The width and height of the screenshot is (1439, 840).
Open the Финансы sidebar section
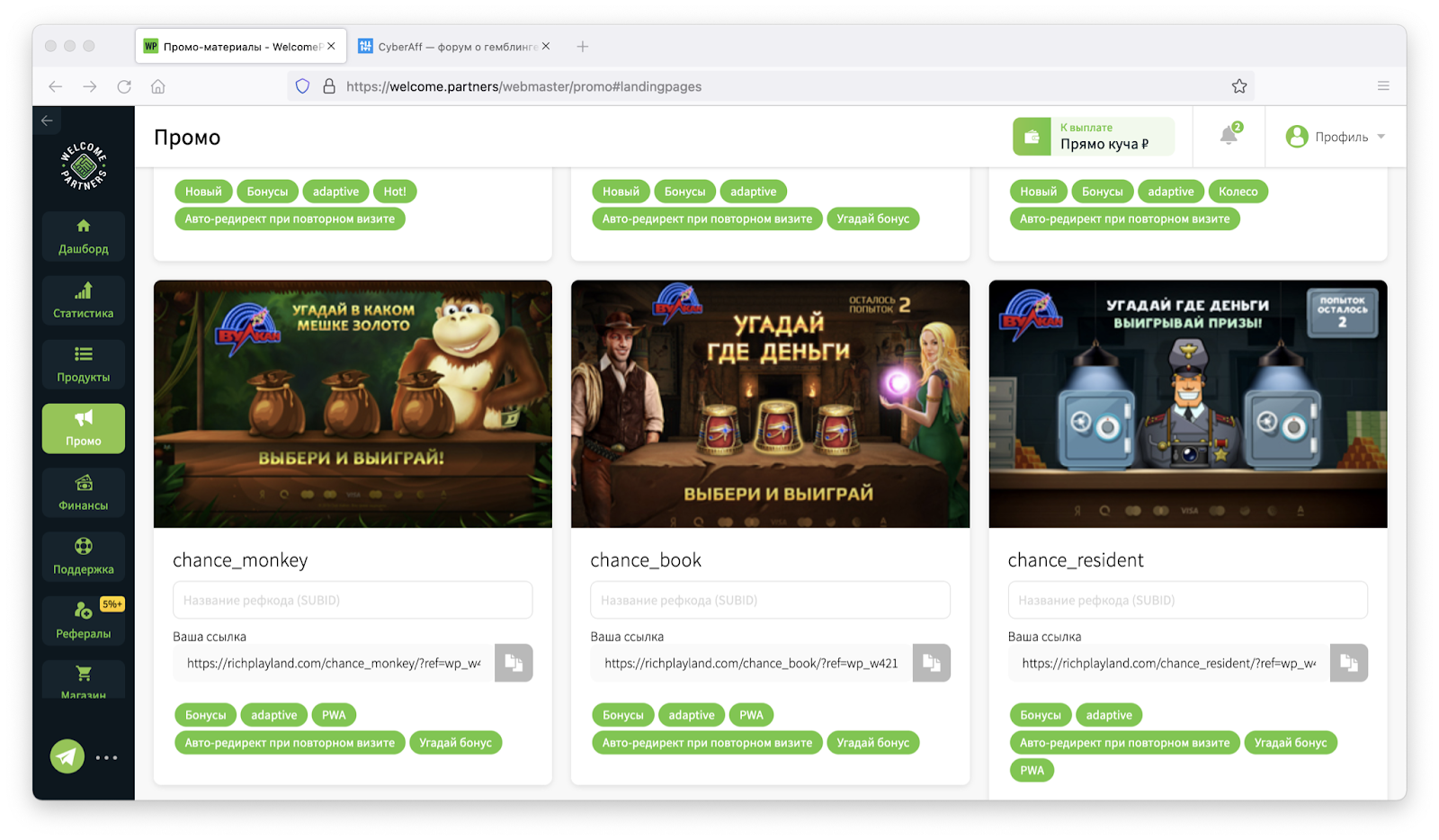(83, 493)
